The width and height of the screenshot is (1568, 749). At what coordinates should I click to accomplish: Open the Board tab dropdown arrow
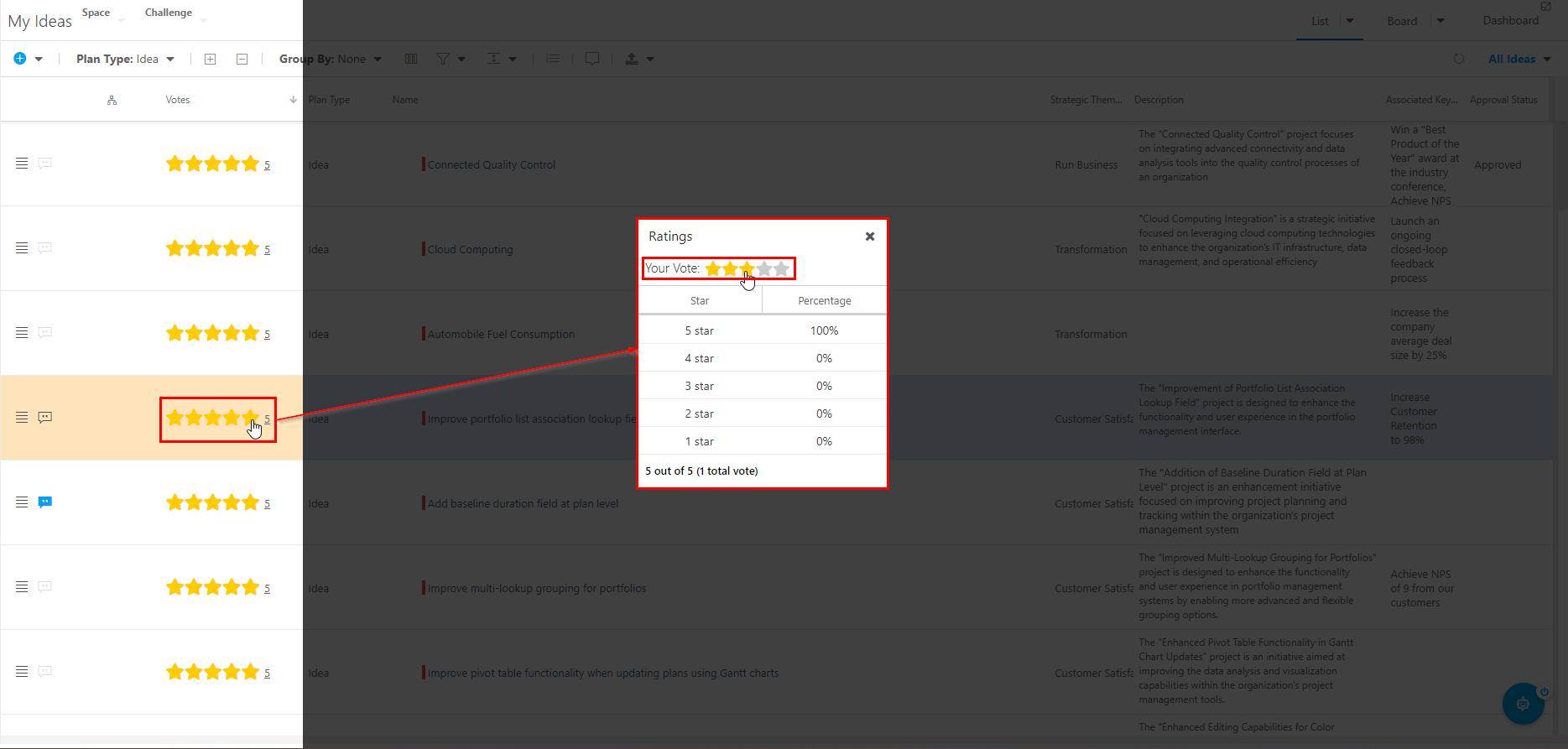click(x=1440, y=21)
